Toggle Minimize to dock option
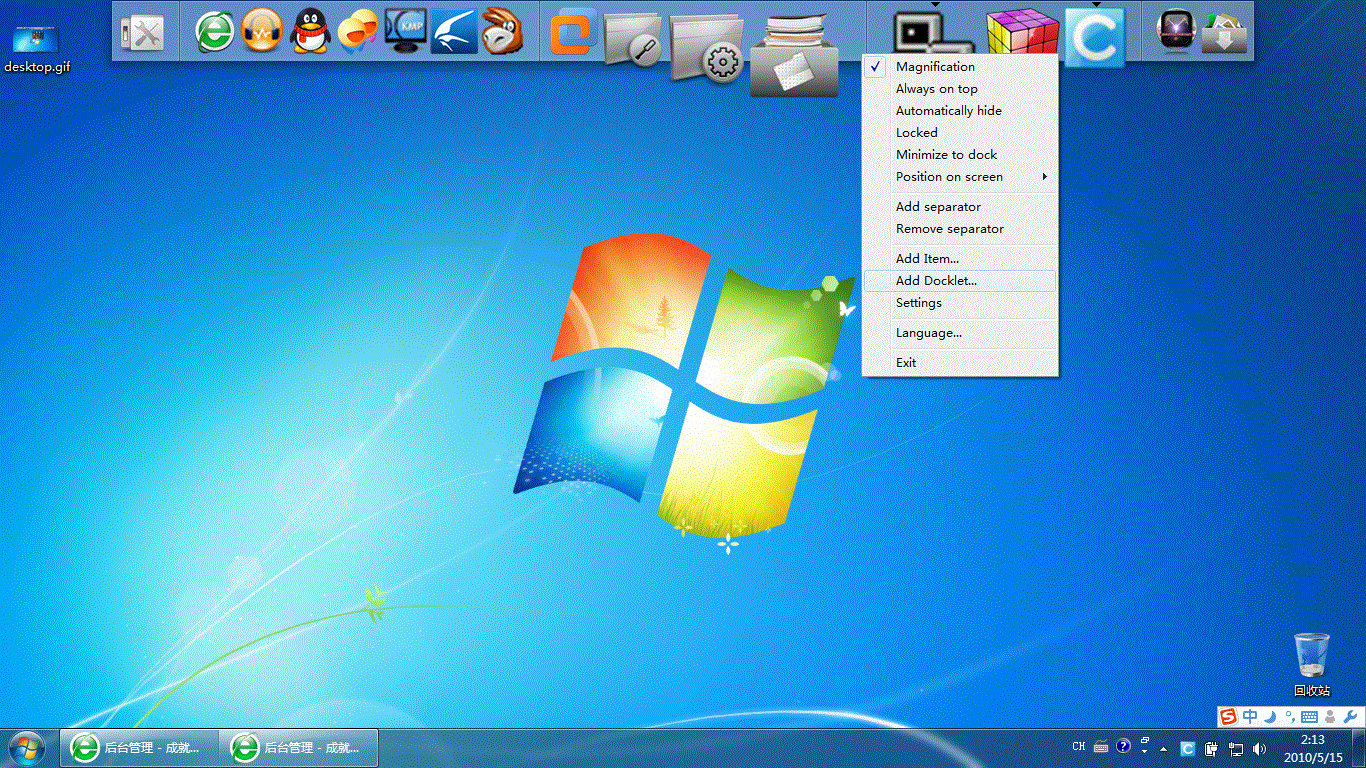Viewport: 1366px width, 768px height. [960, 155]
